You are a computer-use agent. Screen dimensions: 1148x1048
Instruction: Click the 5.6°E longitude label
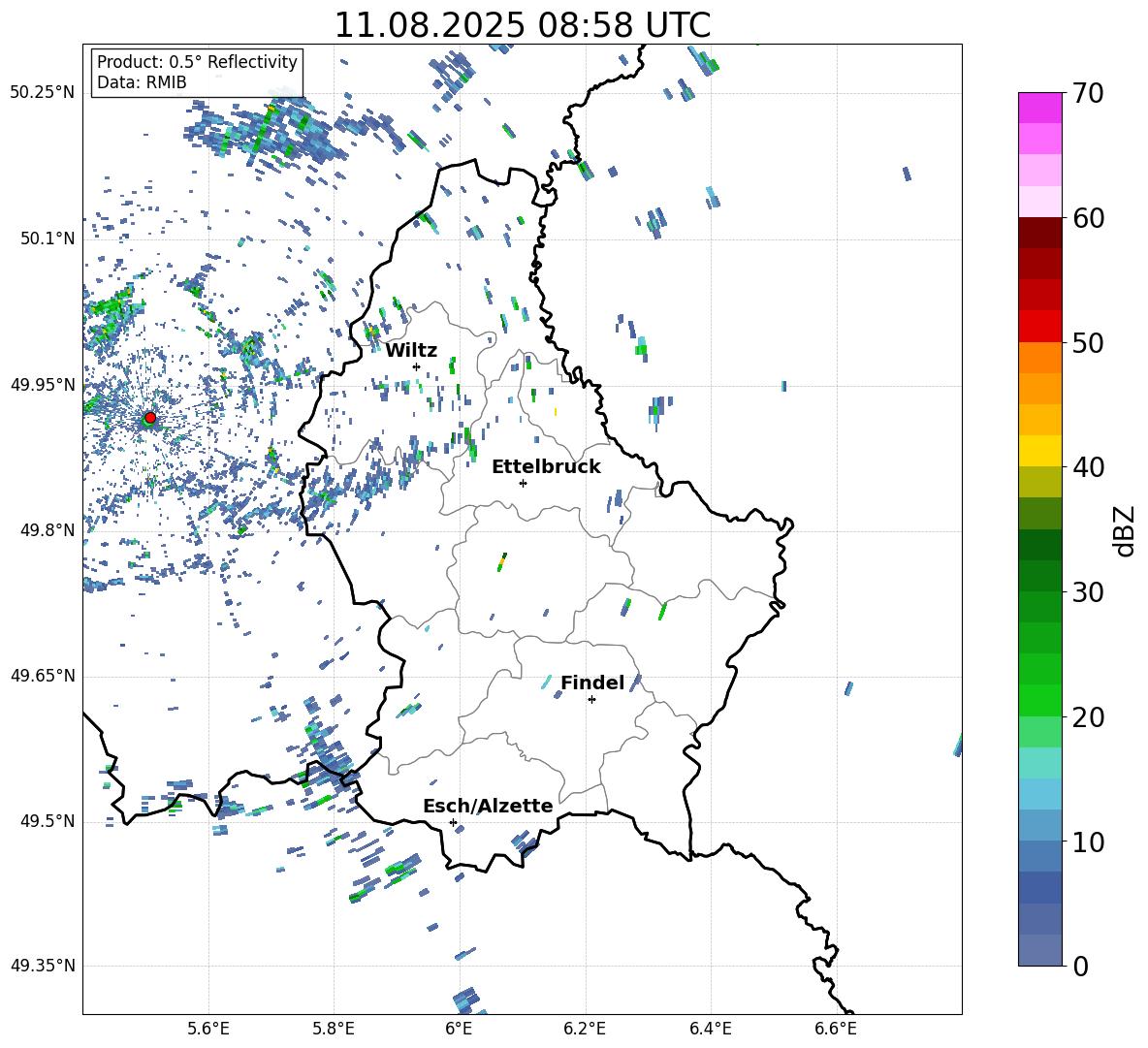tap(208, 1030)
